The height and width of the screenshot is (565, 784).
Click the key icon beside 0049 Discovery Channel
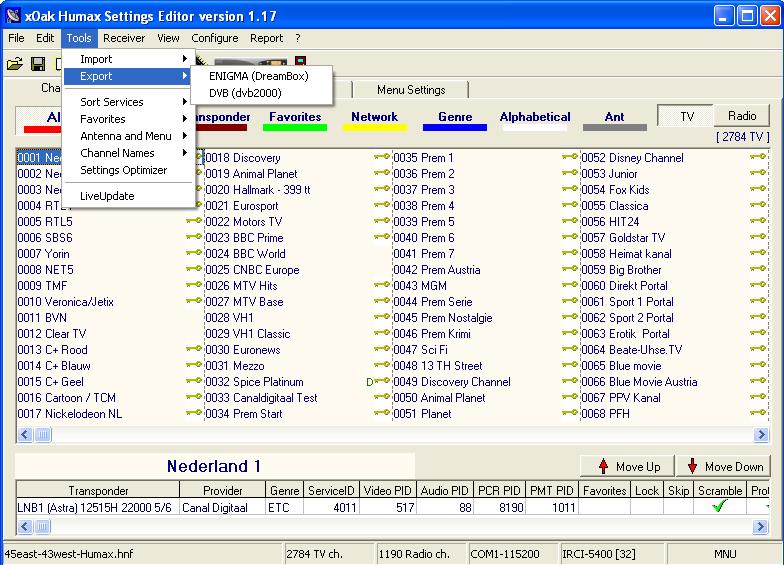(x=570, y=381)
